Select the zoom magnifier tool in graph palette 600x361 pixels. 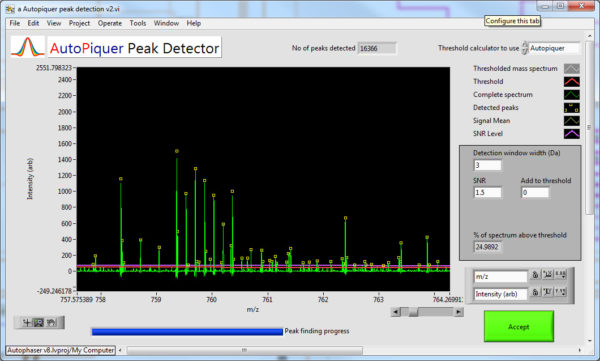(39, 323)
